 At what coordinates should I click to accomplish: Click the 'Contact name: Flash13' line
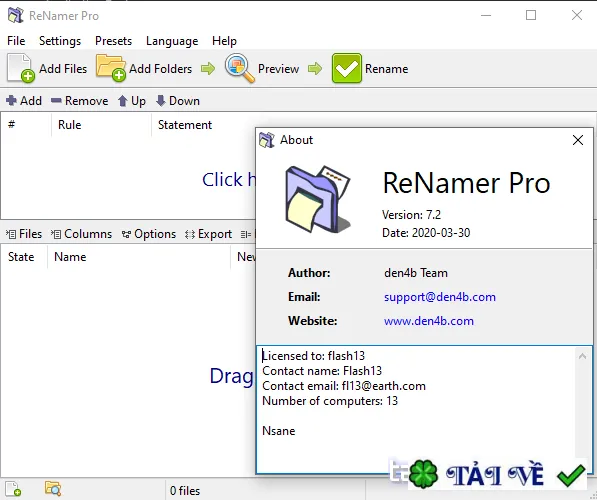[322, 371]
